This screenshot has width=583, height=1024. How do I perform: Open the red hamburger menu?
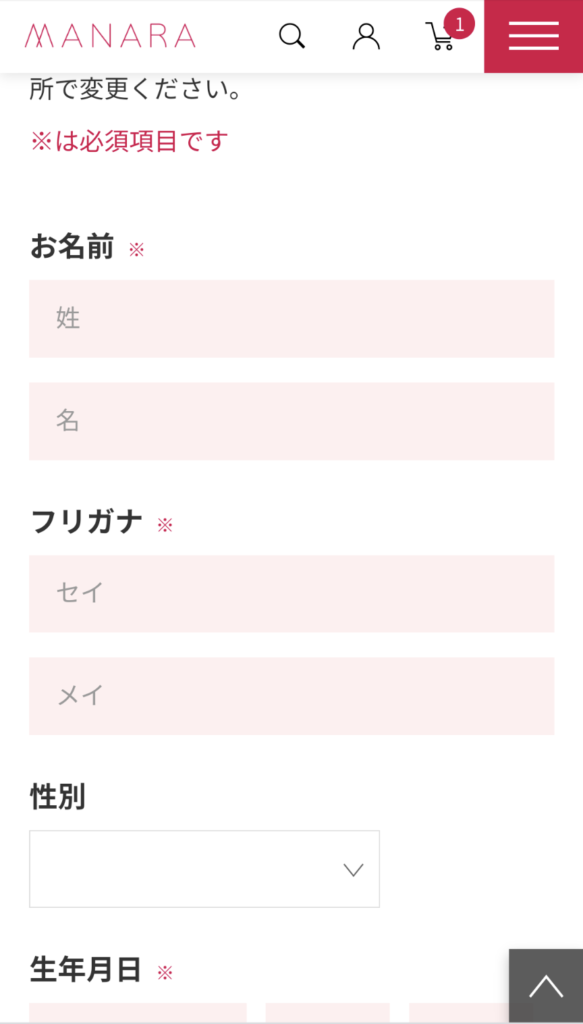point(533,36)
